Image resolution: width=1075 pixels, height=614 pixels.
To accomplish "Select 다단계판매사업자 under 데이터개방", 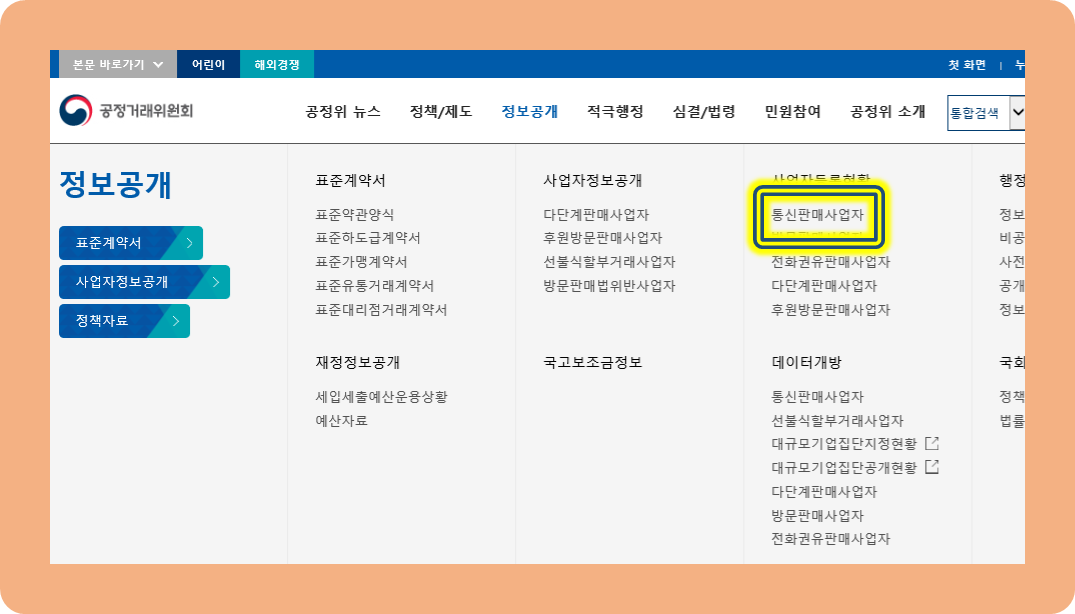I will 824,492.
